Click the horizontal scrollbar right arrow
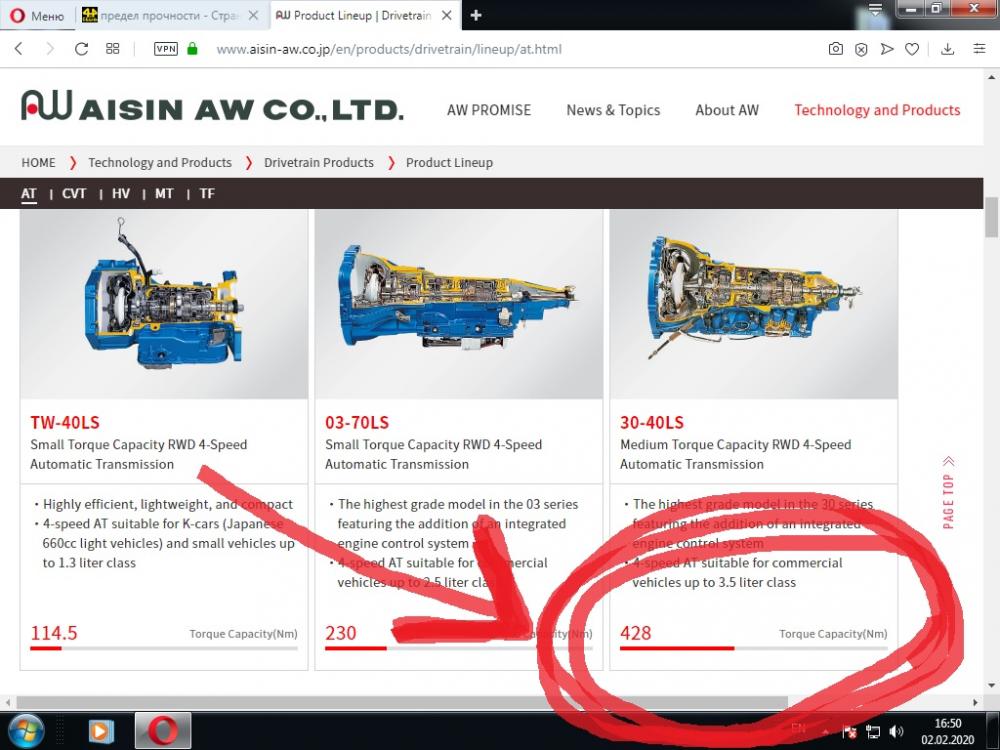 click(x=975, y=702)
